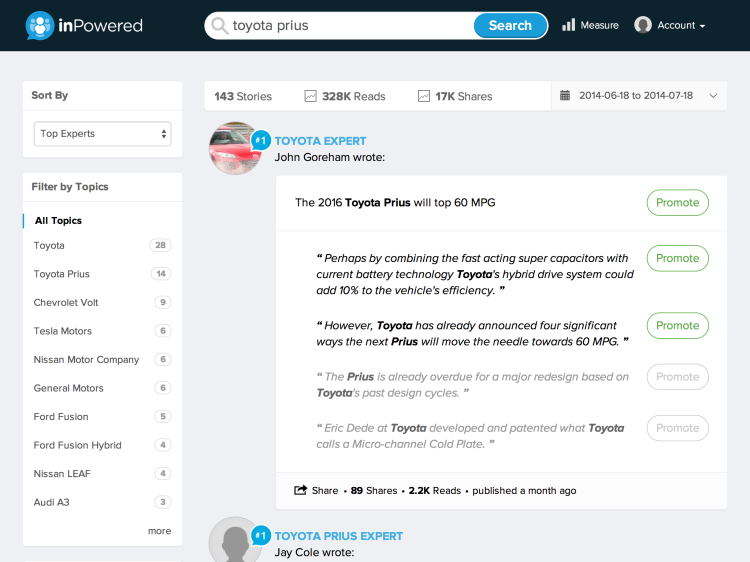The width and height of the screenshot is (750, 562).
Task: Click the 28 count badge beside Toyota
Action: click(x=160, y=245)
